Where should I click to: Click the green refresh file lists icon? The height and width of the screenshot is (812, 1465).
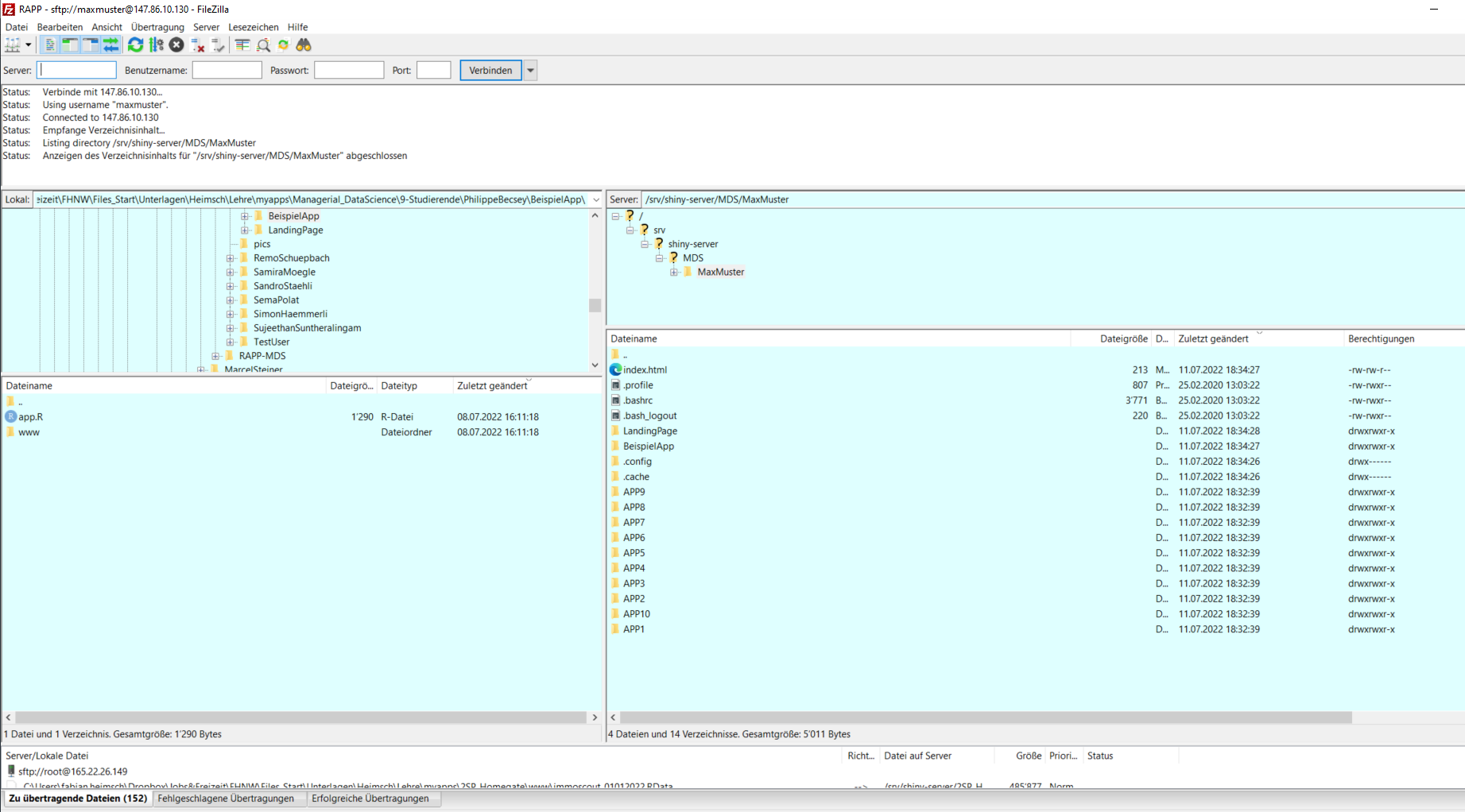135,45
